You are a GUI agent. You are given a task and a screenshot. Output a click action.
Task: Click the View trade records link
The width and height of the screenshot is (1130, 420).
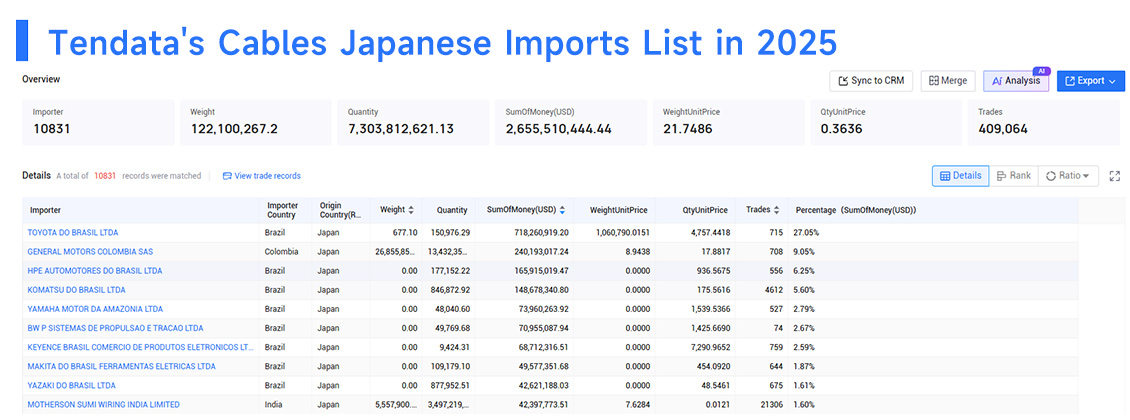[262, 176]
